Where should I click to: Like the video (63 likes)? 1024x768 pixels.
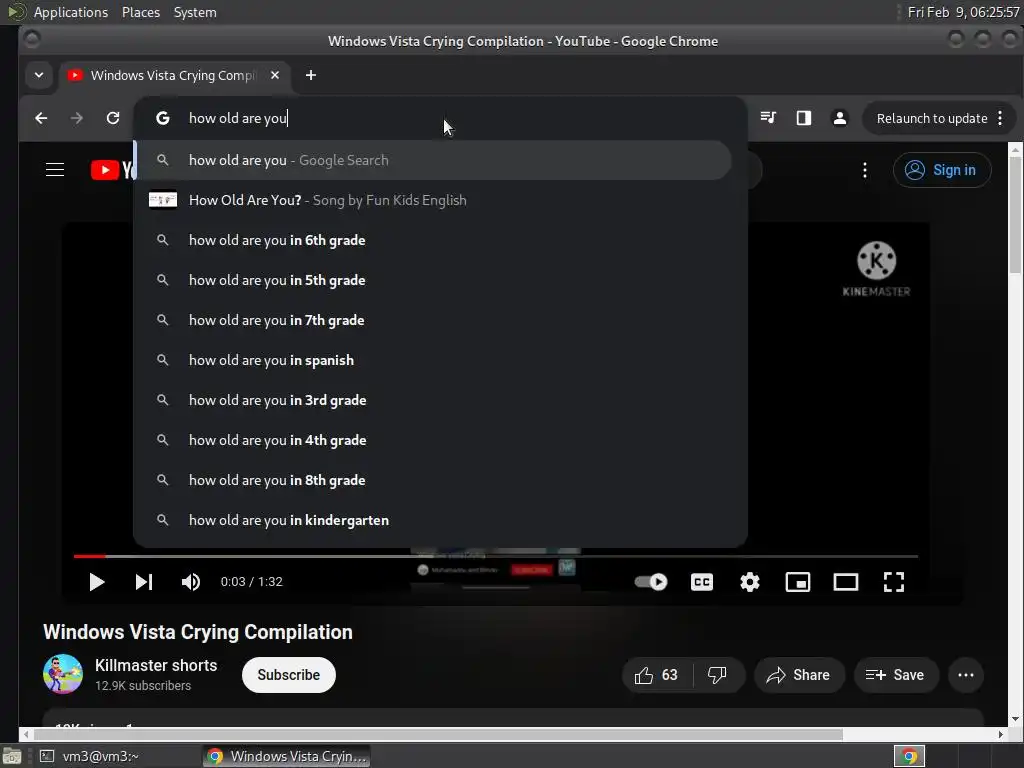tap(657, 675)
